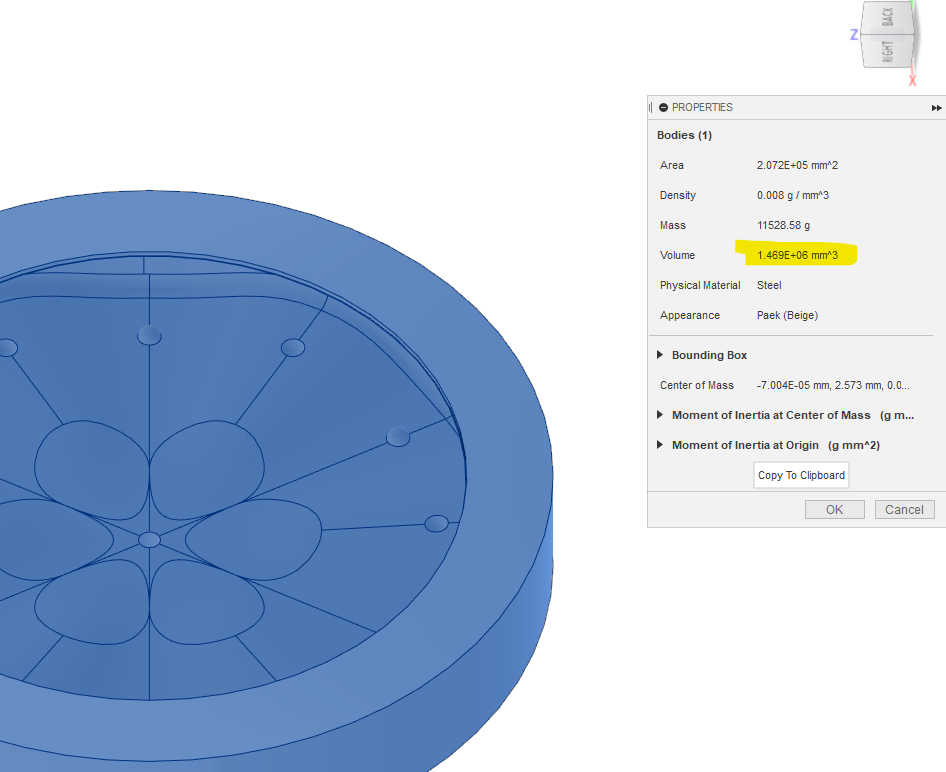Collapse the Properties panel with the double-arrow

(x=936, y=107)
